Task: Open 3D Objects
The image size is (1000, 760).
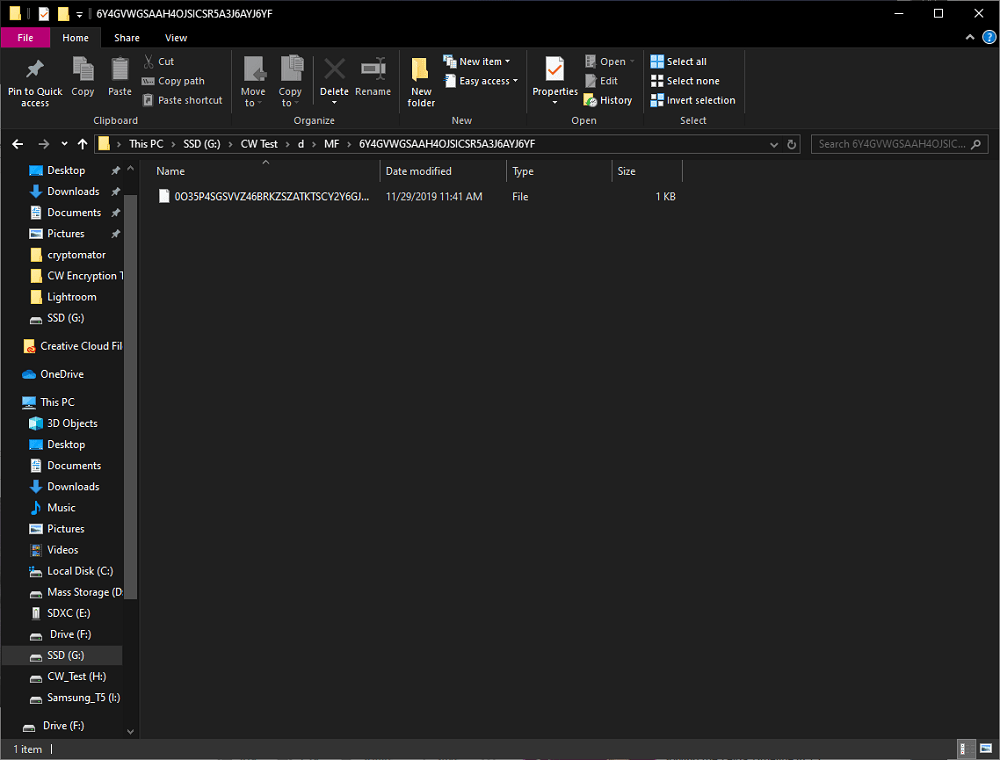Action: point(72,423)
